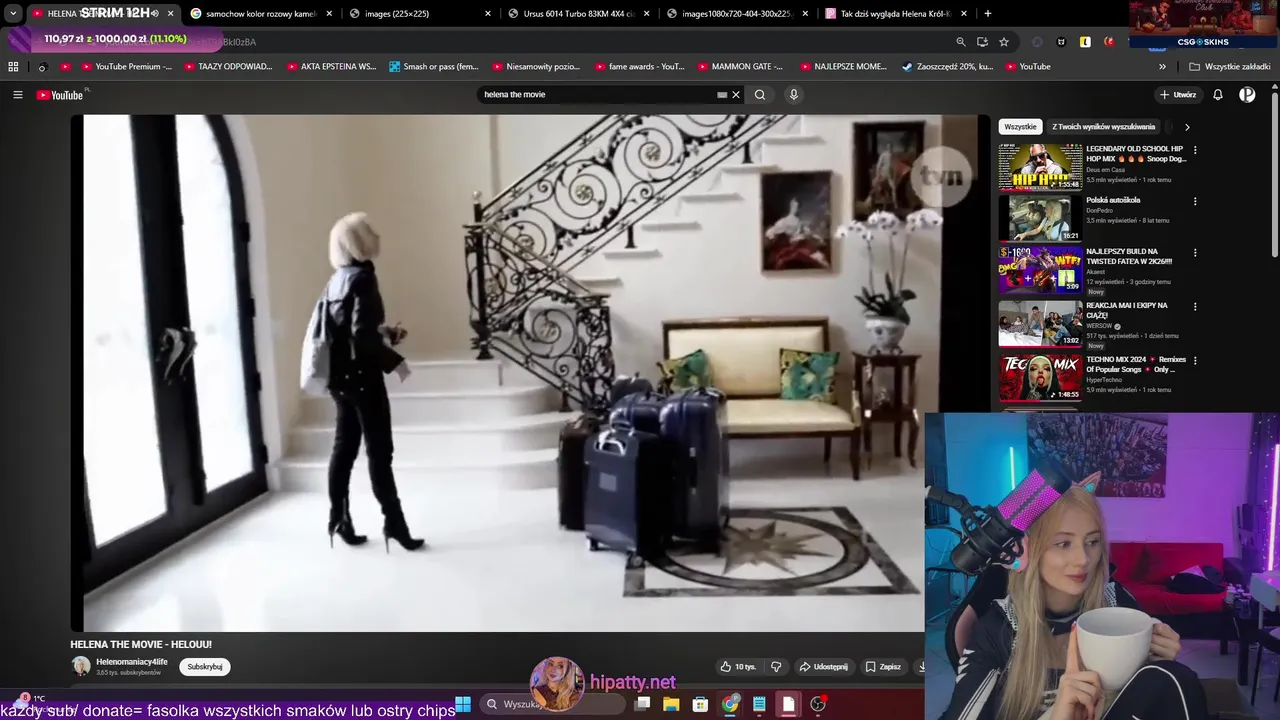Switch to the Ursus 6014 Turbo tab

(x=579, y=14)
